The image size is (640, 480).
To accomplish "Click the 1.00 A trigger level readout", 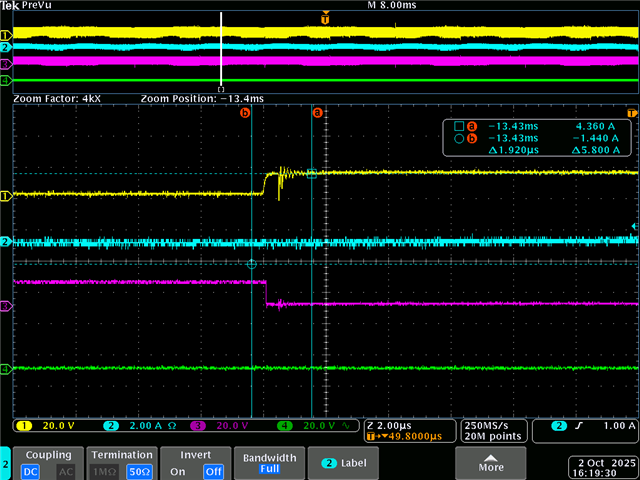I will [x=619, y=426].
